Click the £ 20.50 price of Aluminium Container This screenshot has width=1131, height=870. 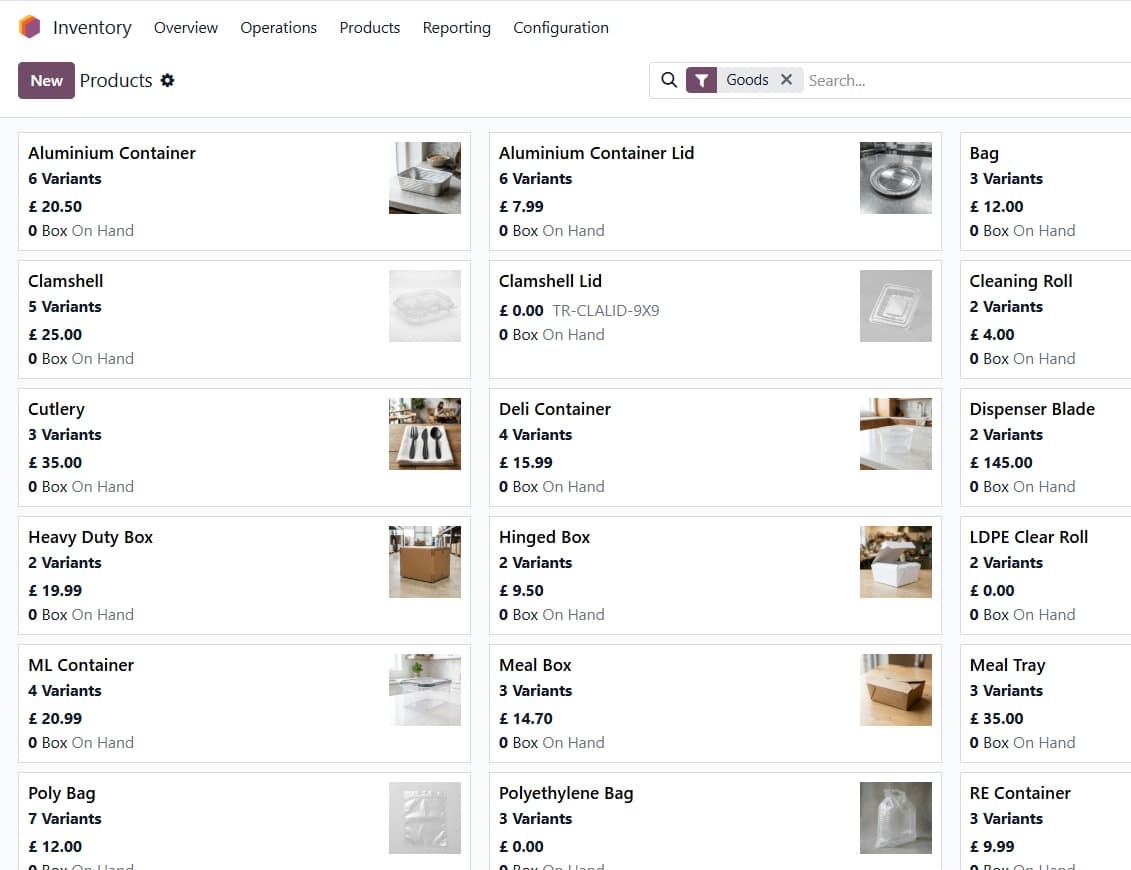click(55, 206)
